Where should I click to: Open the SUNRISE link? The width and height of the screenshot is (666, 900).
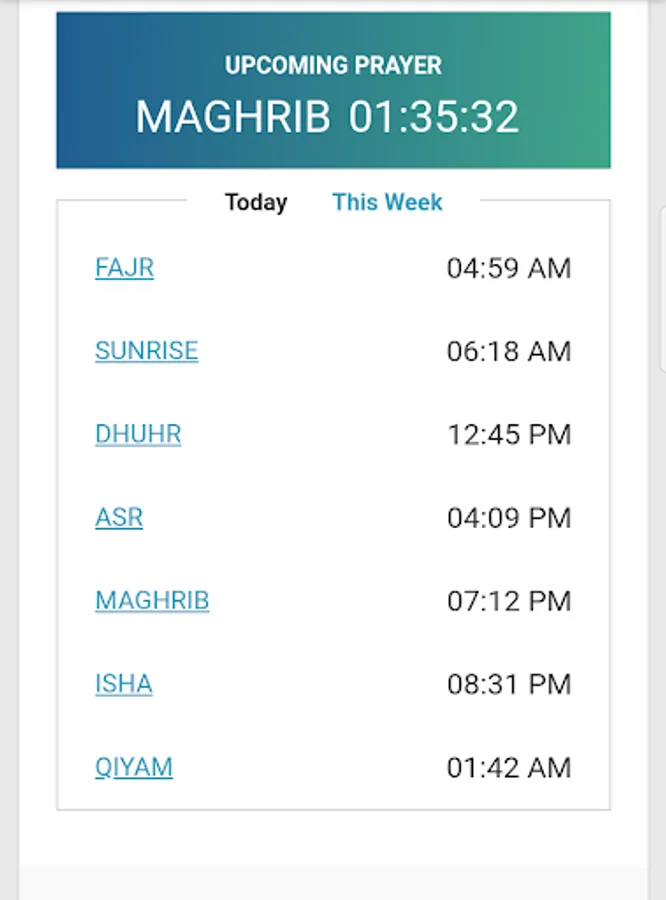click(146, 351)
